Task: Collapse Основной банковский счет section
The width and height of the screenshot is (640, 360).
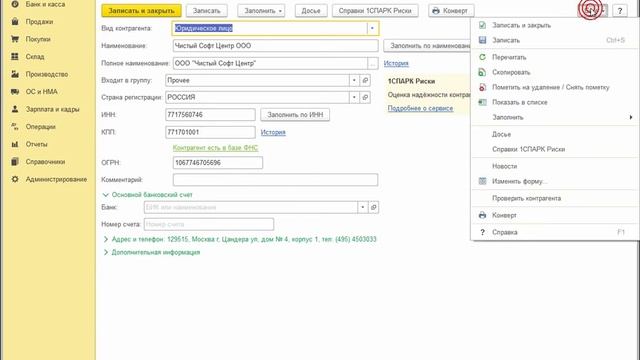Action: coord(106,195)
